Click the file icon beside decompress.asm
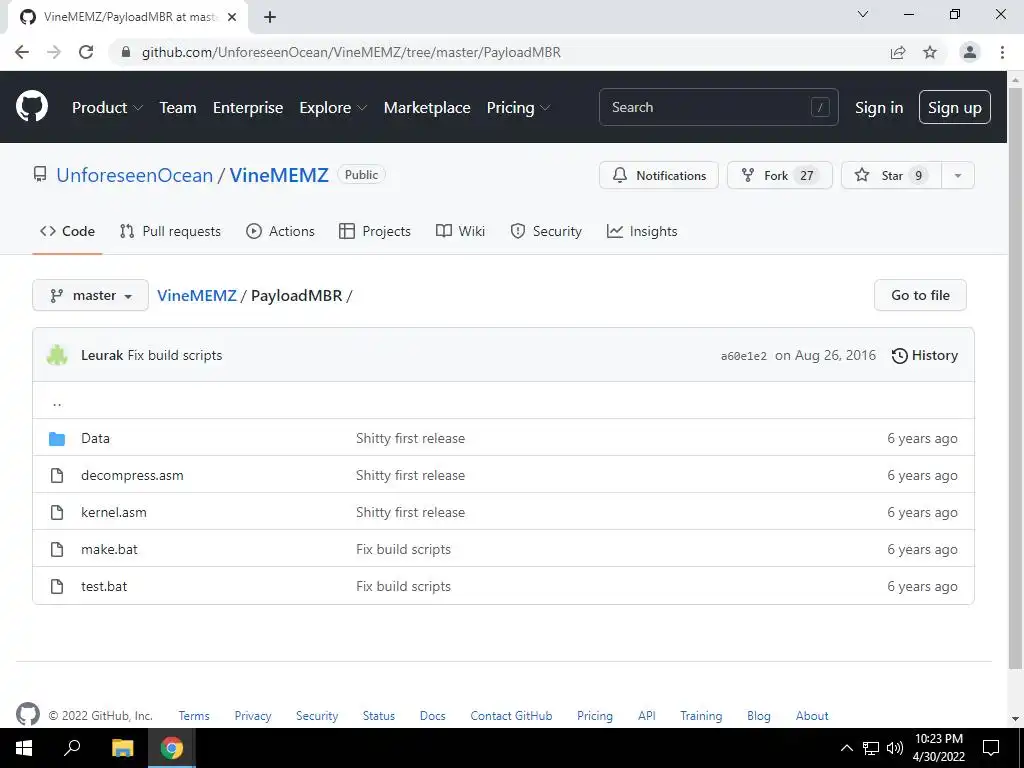 point(57,475)
